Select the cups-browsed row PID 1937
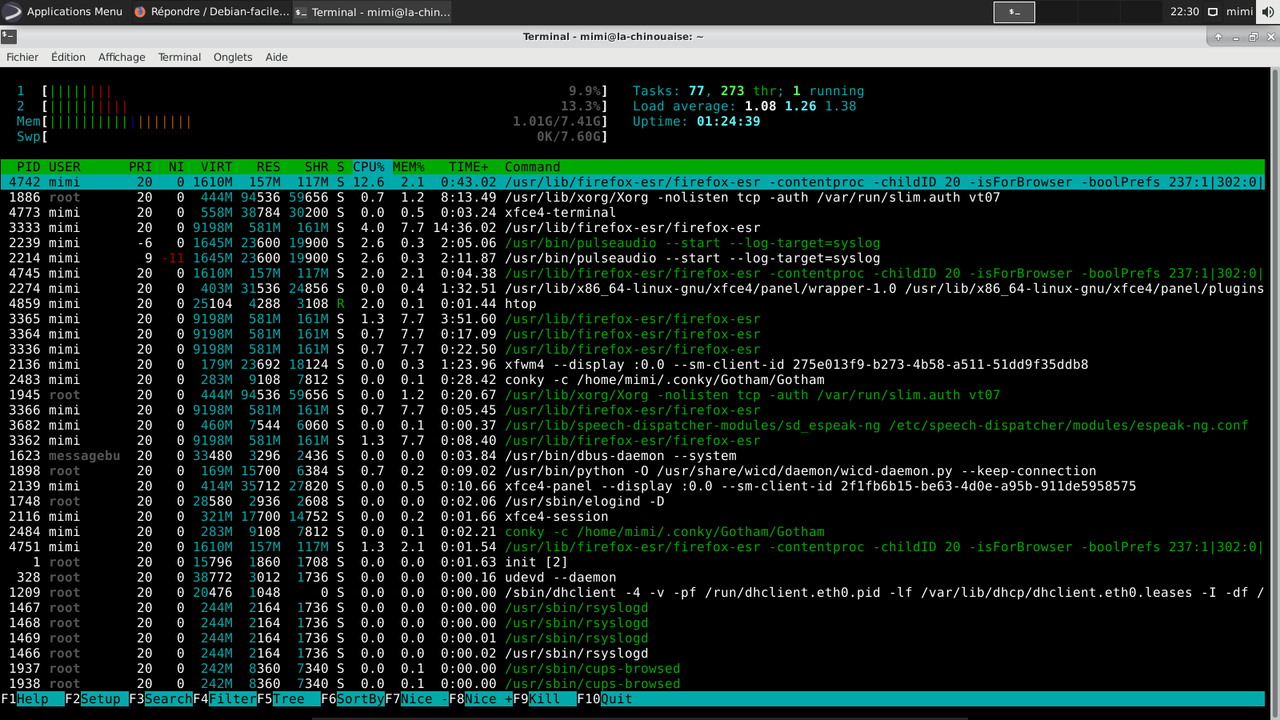 632,669
